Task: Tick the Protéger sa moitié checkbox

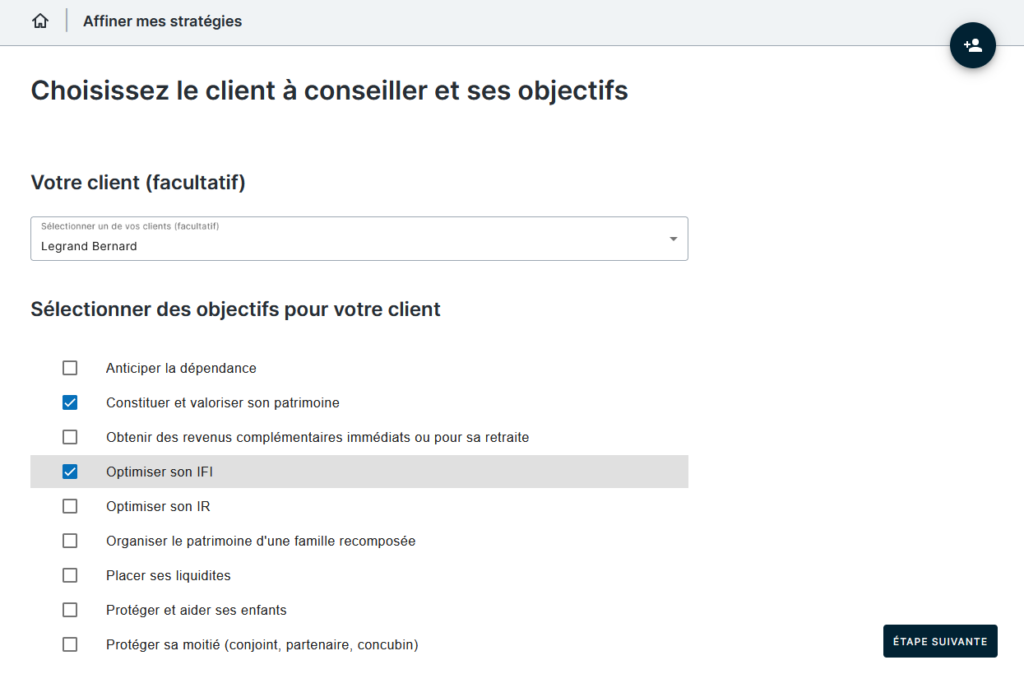Action: point(70,645)
